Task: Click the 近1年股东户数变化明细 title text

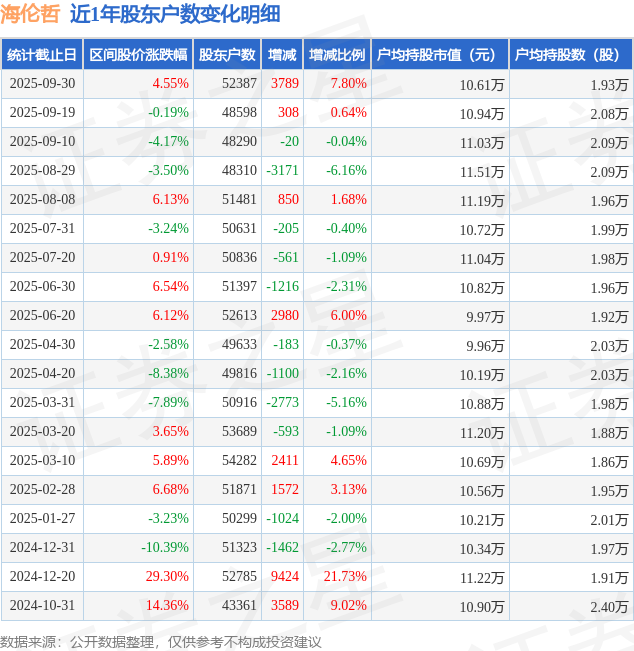Action: [x=175, y=14]
